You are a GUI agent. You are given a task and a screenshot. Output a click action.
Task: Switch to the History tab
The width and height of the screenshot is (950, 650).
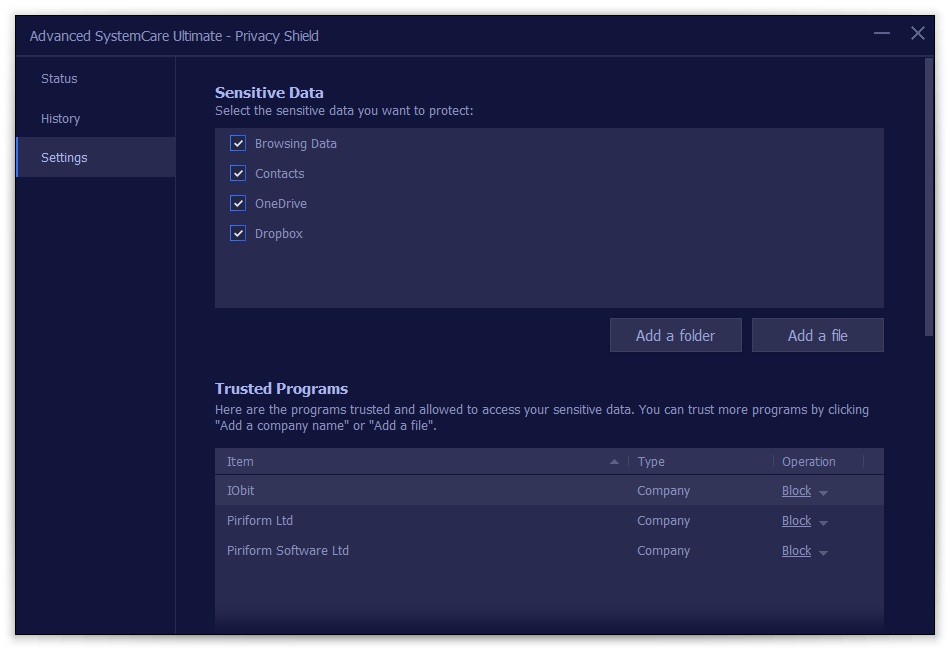(61, 118)
